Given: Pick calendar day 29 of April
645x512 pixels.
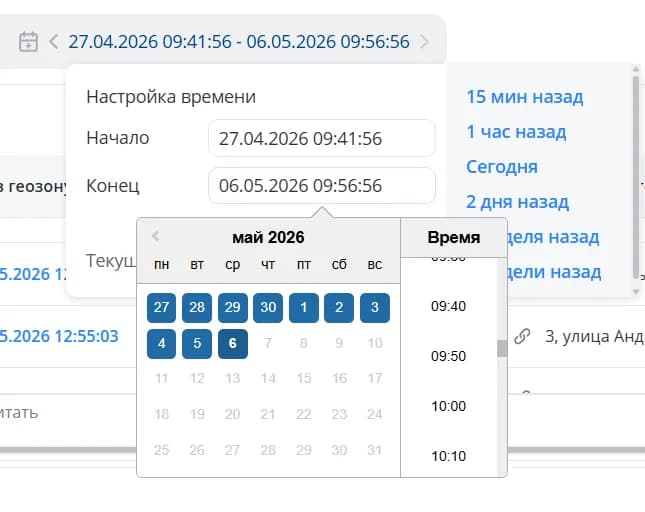Looking at the screenshot, I should coord(233,308).
